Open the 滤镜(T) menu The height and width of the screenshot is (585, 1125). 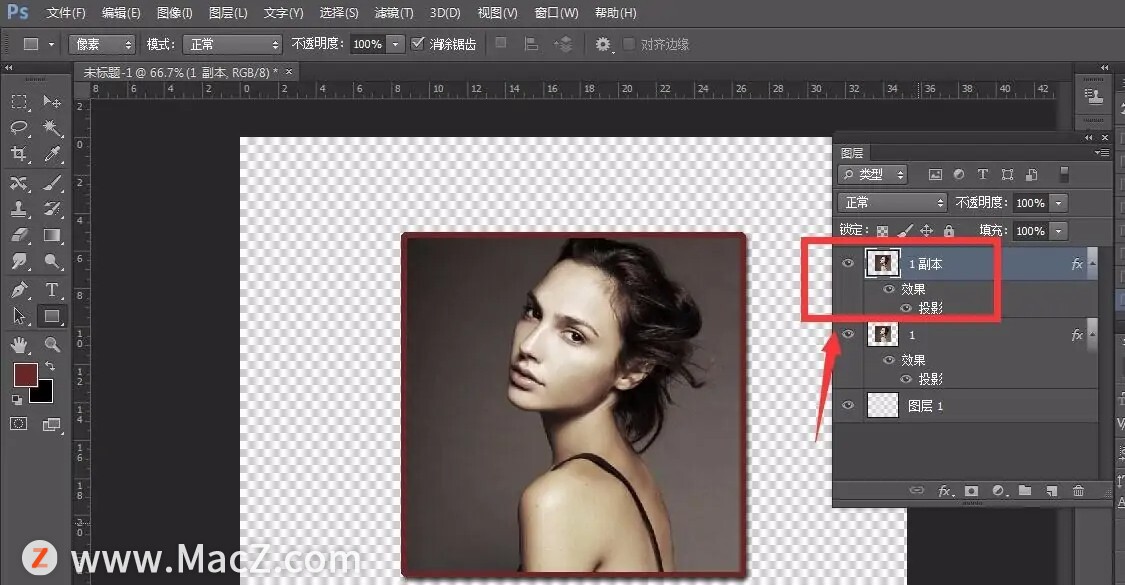[393, 13]
